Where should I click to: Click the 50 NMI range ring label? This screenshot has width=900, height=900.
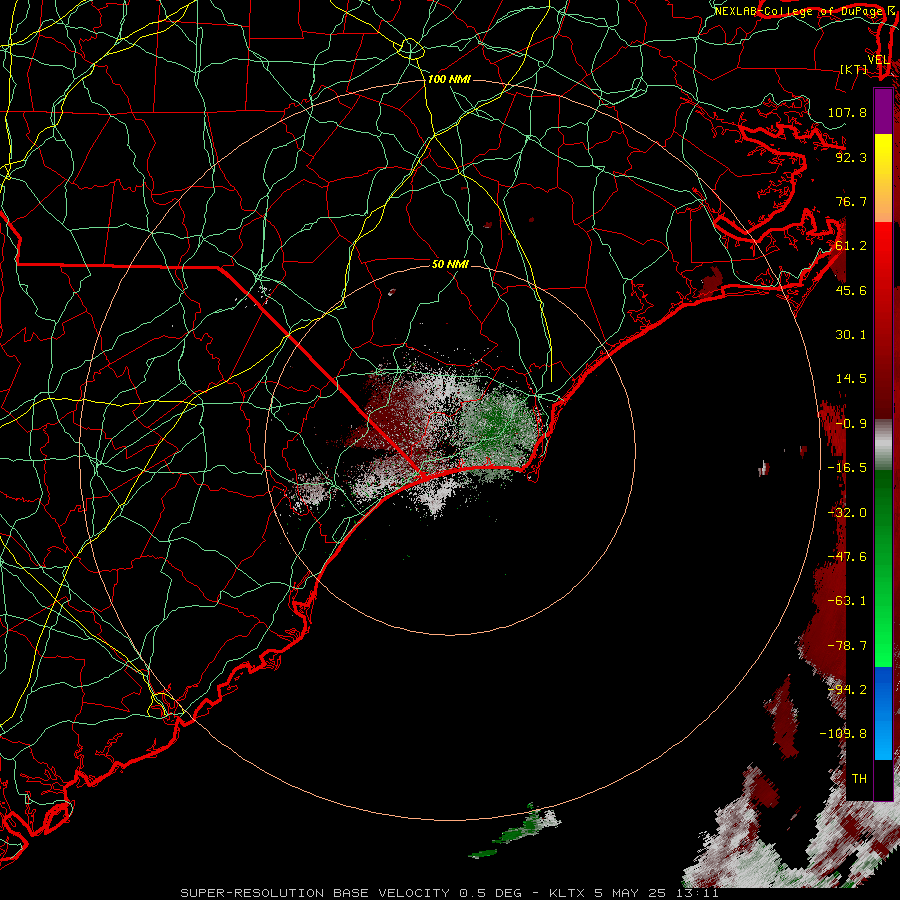coord(450,264)
